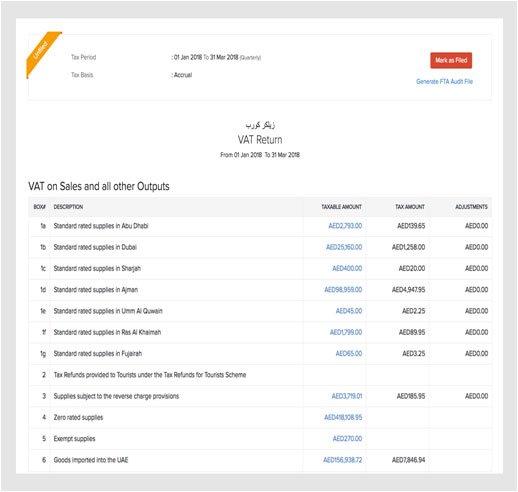Viewport: 518px width, 492px height.
Task: Select the Tax Basis label
Action: pos(82,75)
